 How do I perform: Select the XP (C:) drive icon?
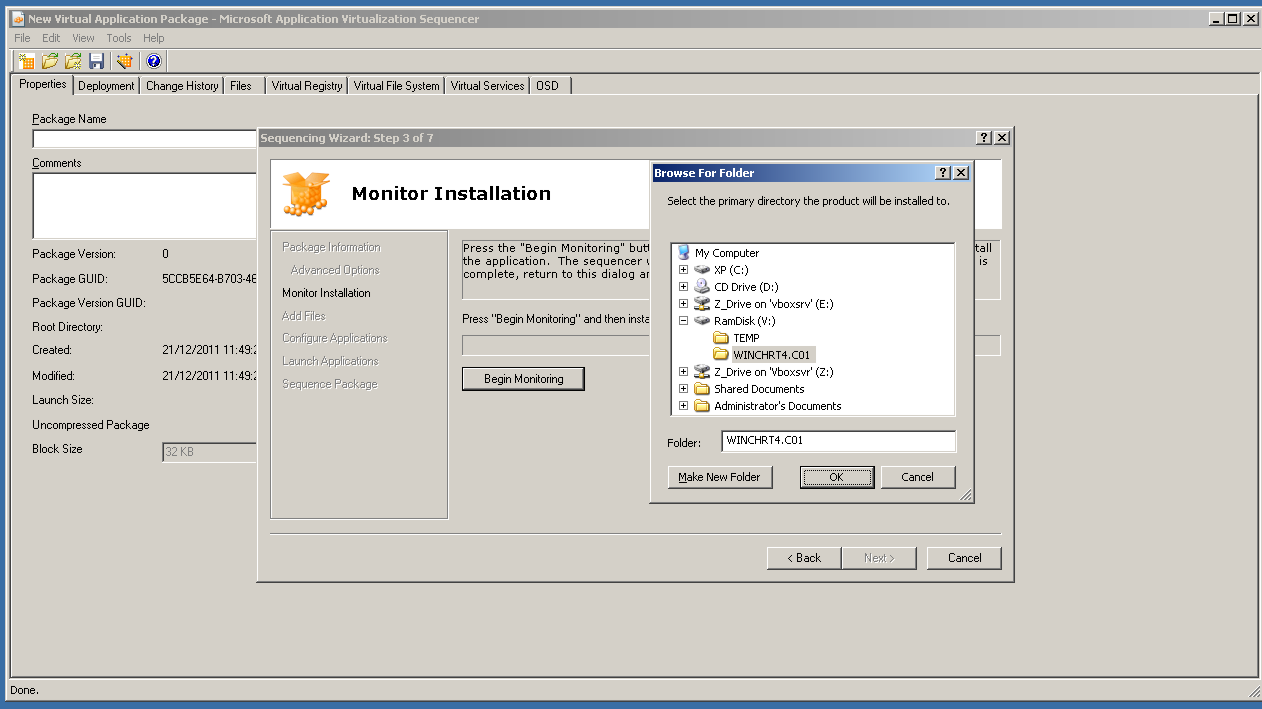[x=702, y=270]
